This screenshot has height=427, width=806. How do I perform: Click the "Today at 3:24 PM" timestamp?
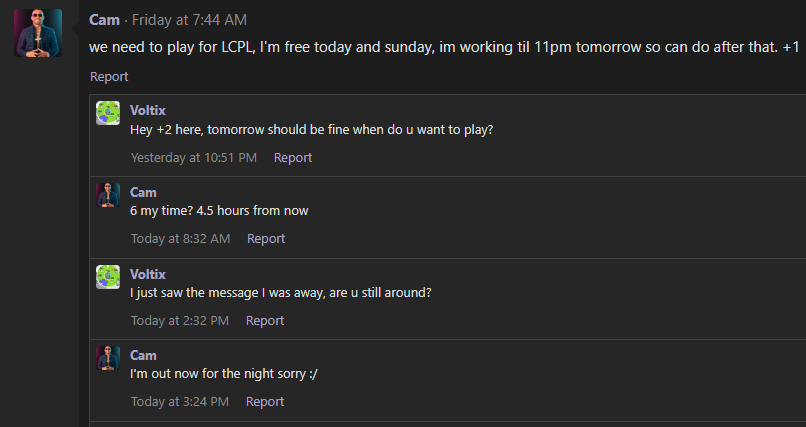(180, 401)
